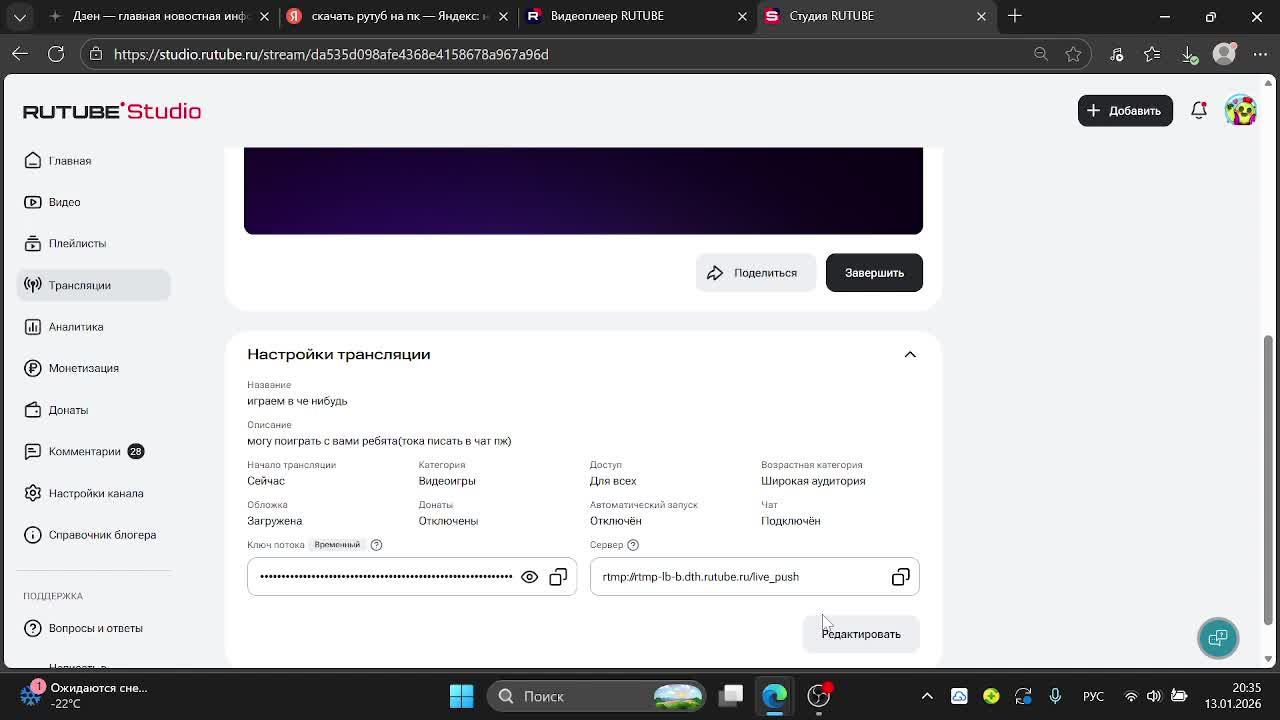Bookmark this page with star icon
The height and width of the screenshot is (720, 1280).
[1073, 54]
